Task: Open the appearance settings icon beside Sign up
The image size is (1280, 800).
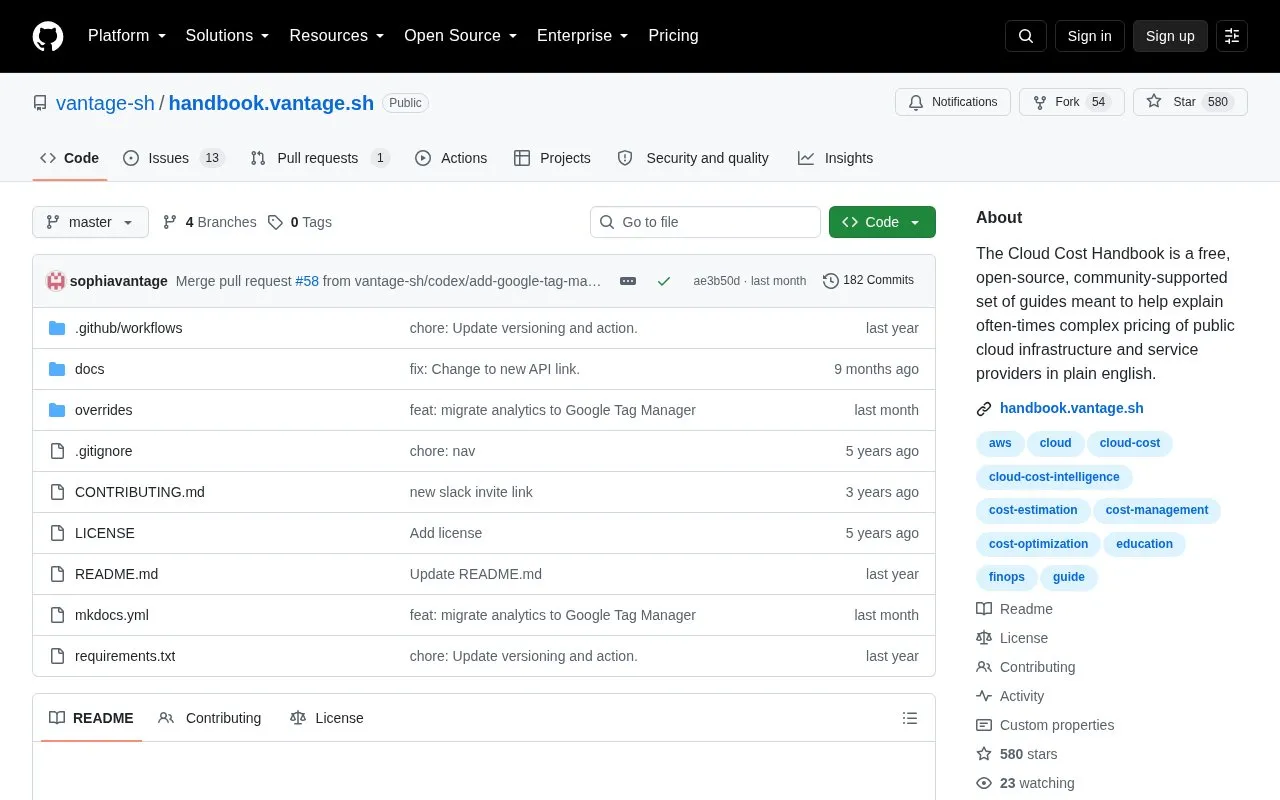Action: [1232, 36]
